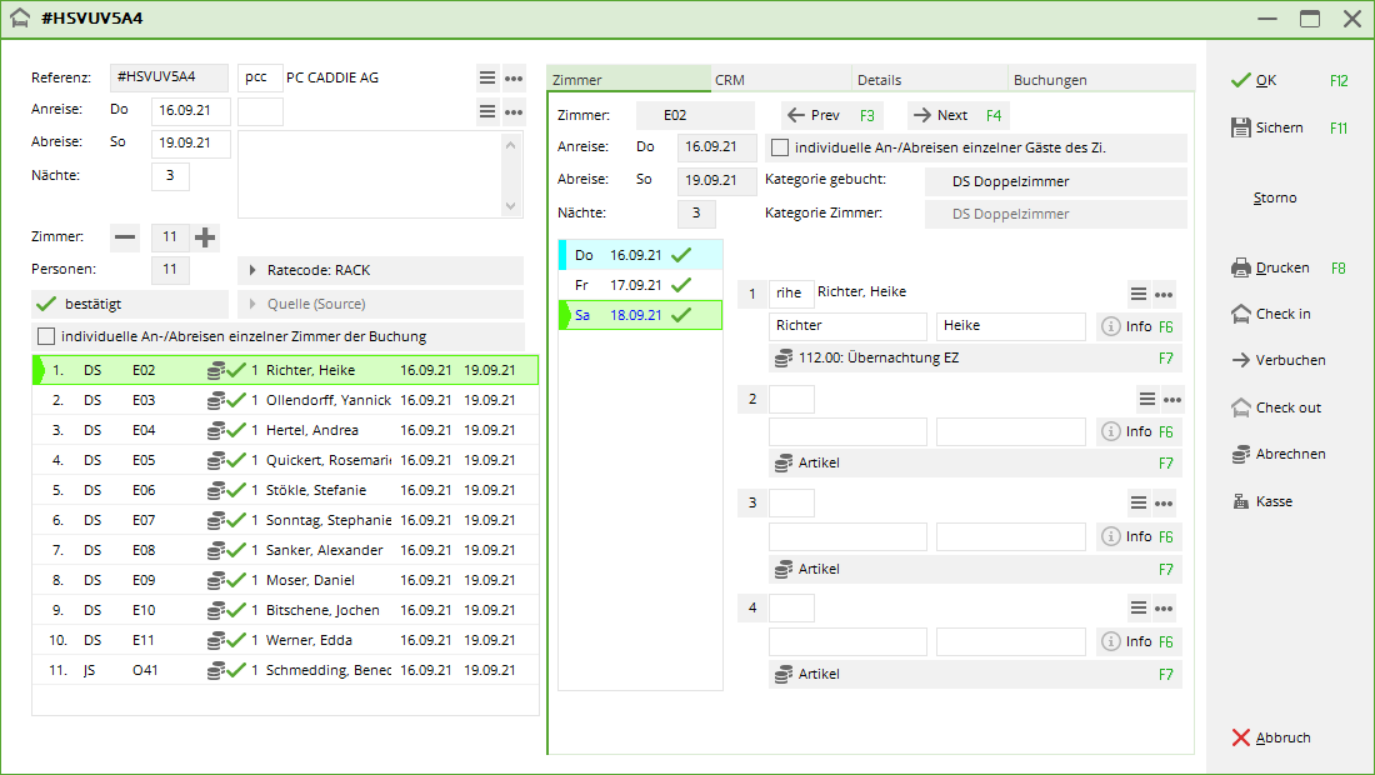Image resolution: width=1375 pixels, height=775 pixels.
Task: Click minus icon to remove a room
Action: pos(125,237)
